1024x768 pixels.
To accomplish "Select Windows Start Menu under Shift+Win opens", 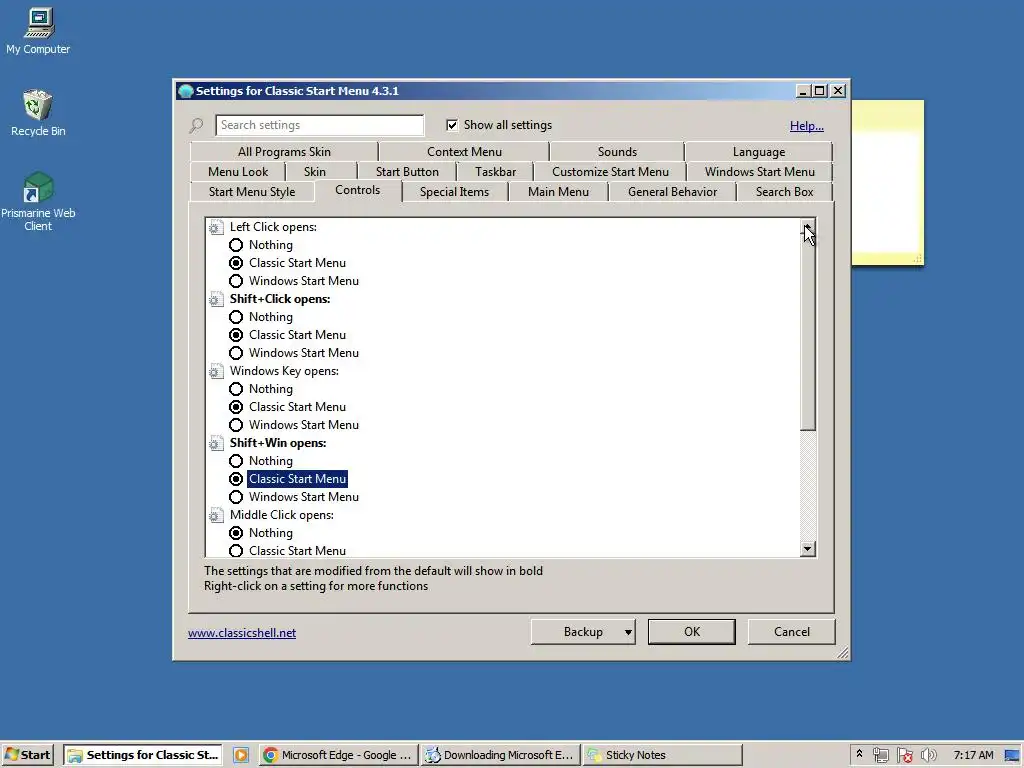I will click(236, 497).
